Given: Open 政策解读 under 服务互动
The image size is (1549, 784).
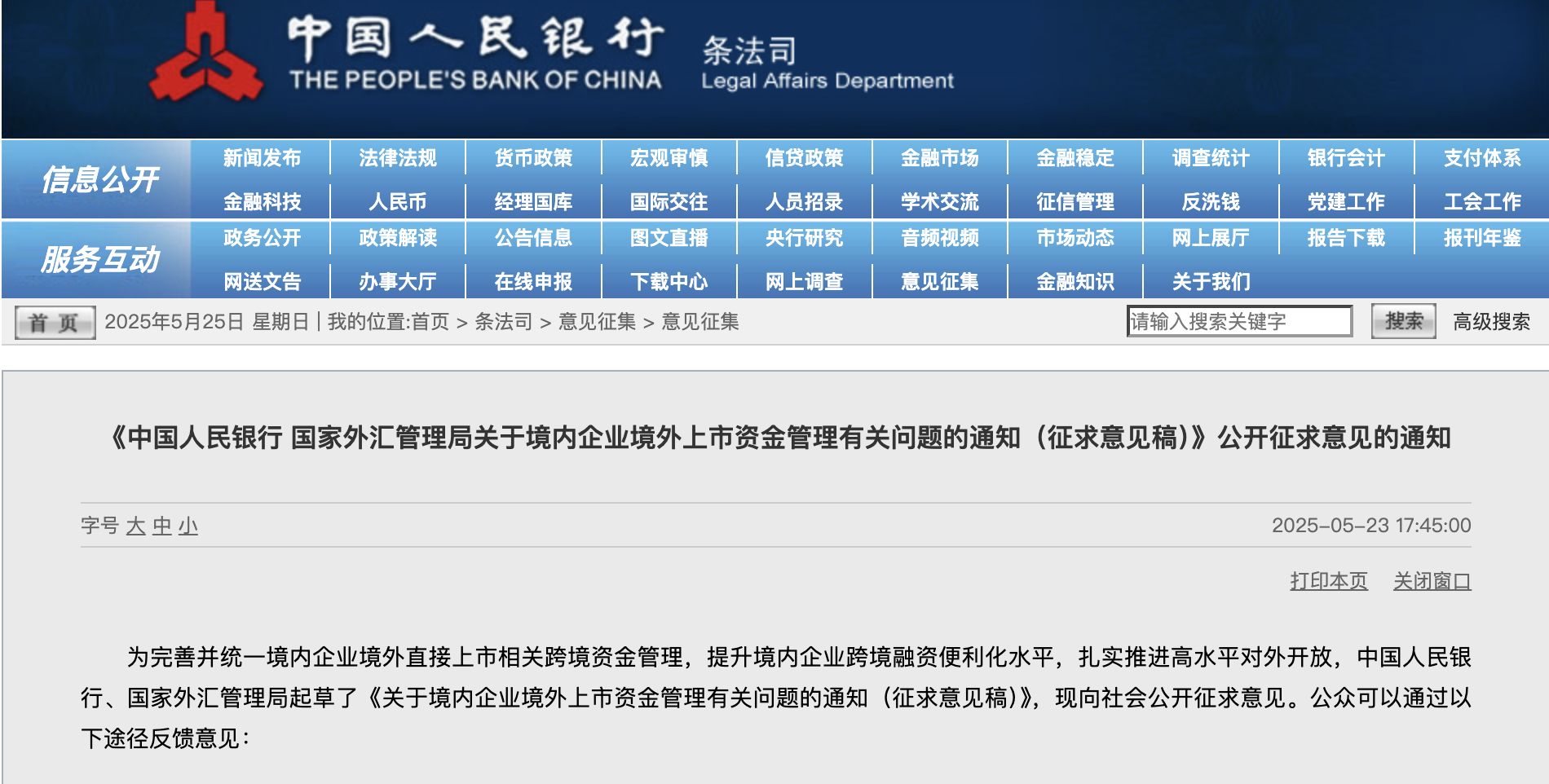Looking at the screenshot, I should [398, 238].
